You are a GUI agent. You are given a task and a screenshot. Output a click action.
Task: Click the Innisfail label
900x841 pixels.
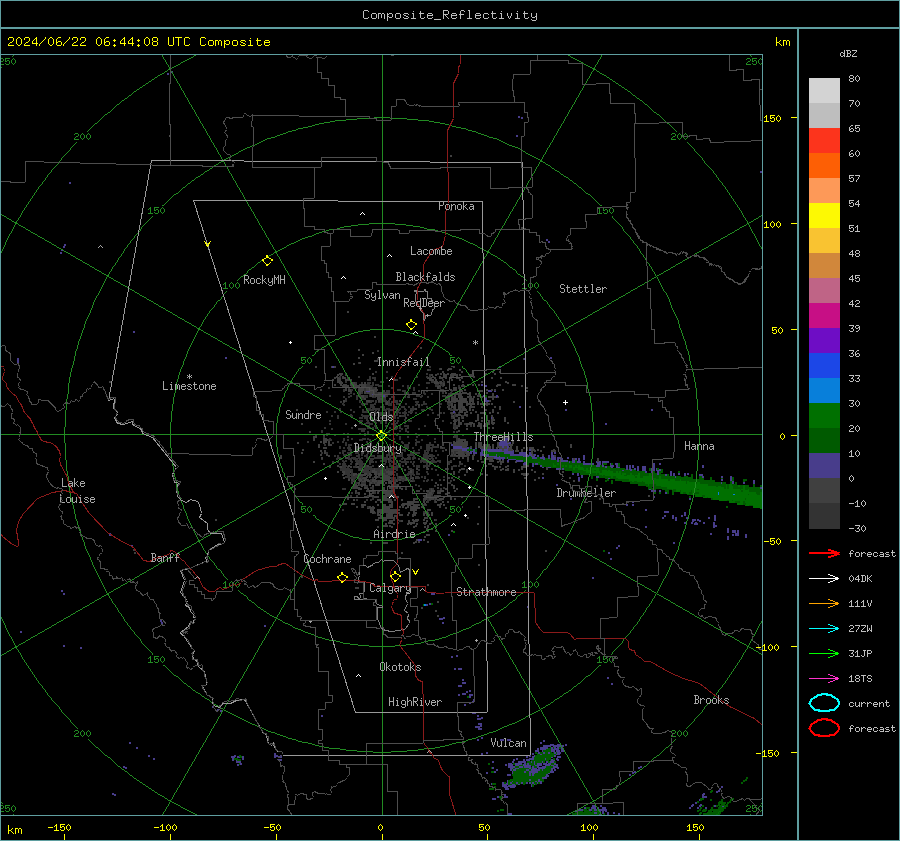[x=403, y=362]
